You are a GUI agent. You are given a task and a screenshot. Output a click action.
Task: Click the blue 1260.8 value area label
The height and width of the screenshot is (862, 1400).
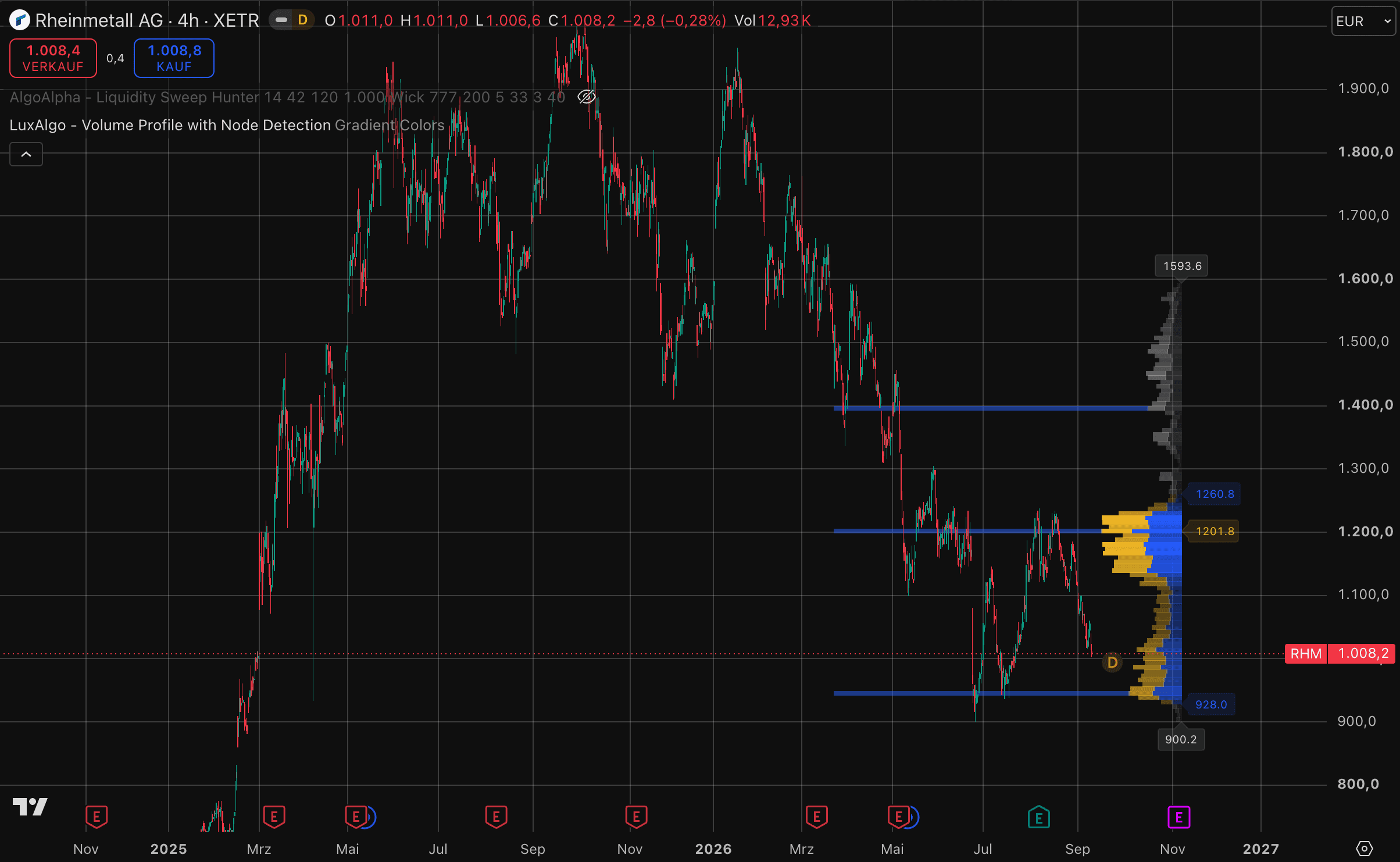(1215, 494)
